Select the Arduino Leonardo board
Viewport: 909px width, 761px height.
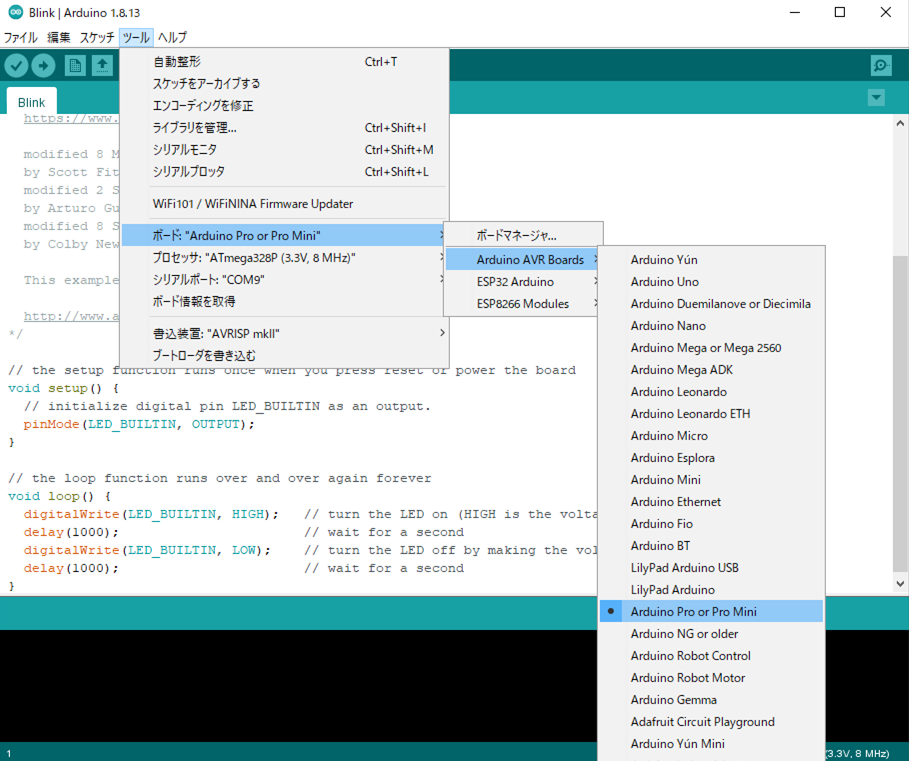(711, 392)
